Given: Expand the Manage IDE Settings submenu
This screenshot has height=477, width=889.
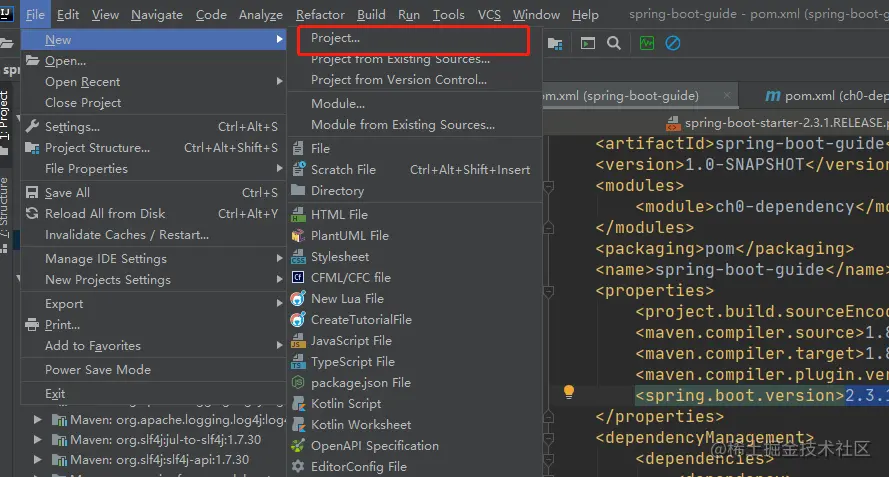Looking at the screenshot, I should click(153, 259).
